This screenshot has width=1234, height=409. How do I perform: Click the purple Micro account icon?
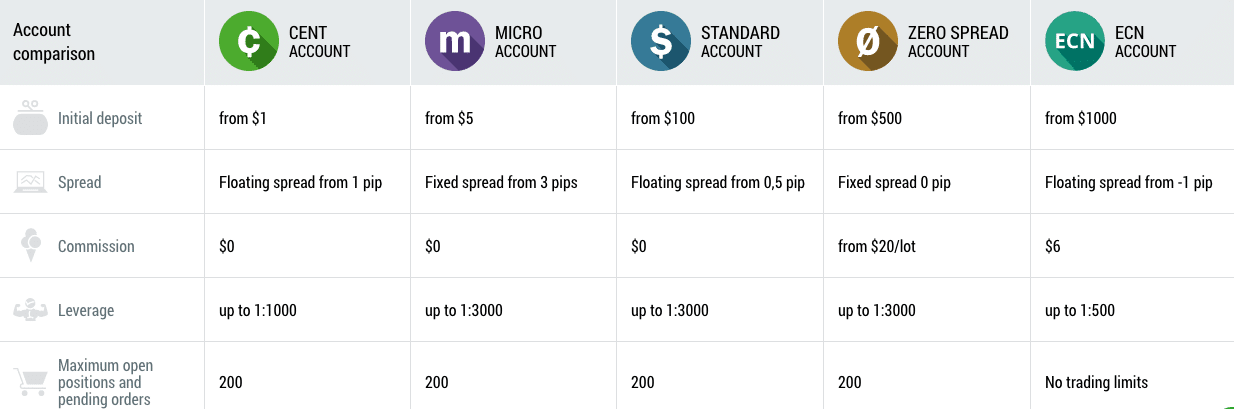pos(455,41)
